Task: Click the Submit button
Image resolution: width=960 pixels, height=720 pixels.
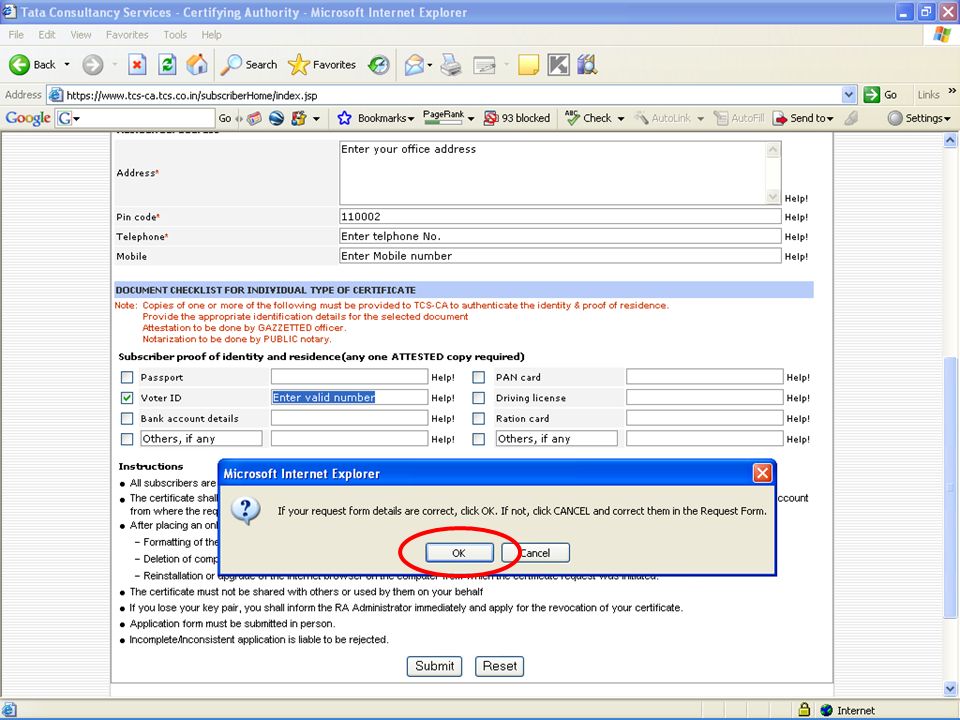Action: point(435,666)
